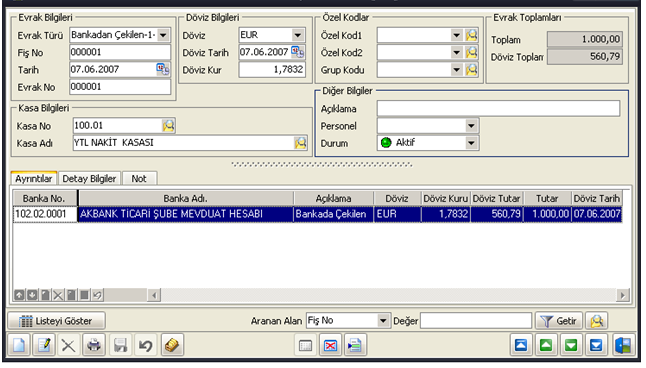Click the gold accounting slip icon

point(172,345)
